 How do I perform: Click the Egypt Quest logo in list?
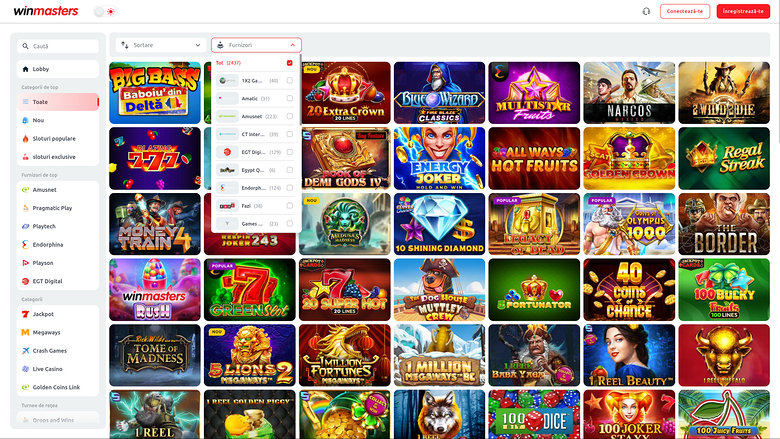[x=227, y=170]
